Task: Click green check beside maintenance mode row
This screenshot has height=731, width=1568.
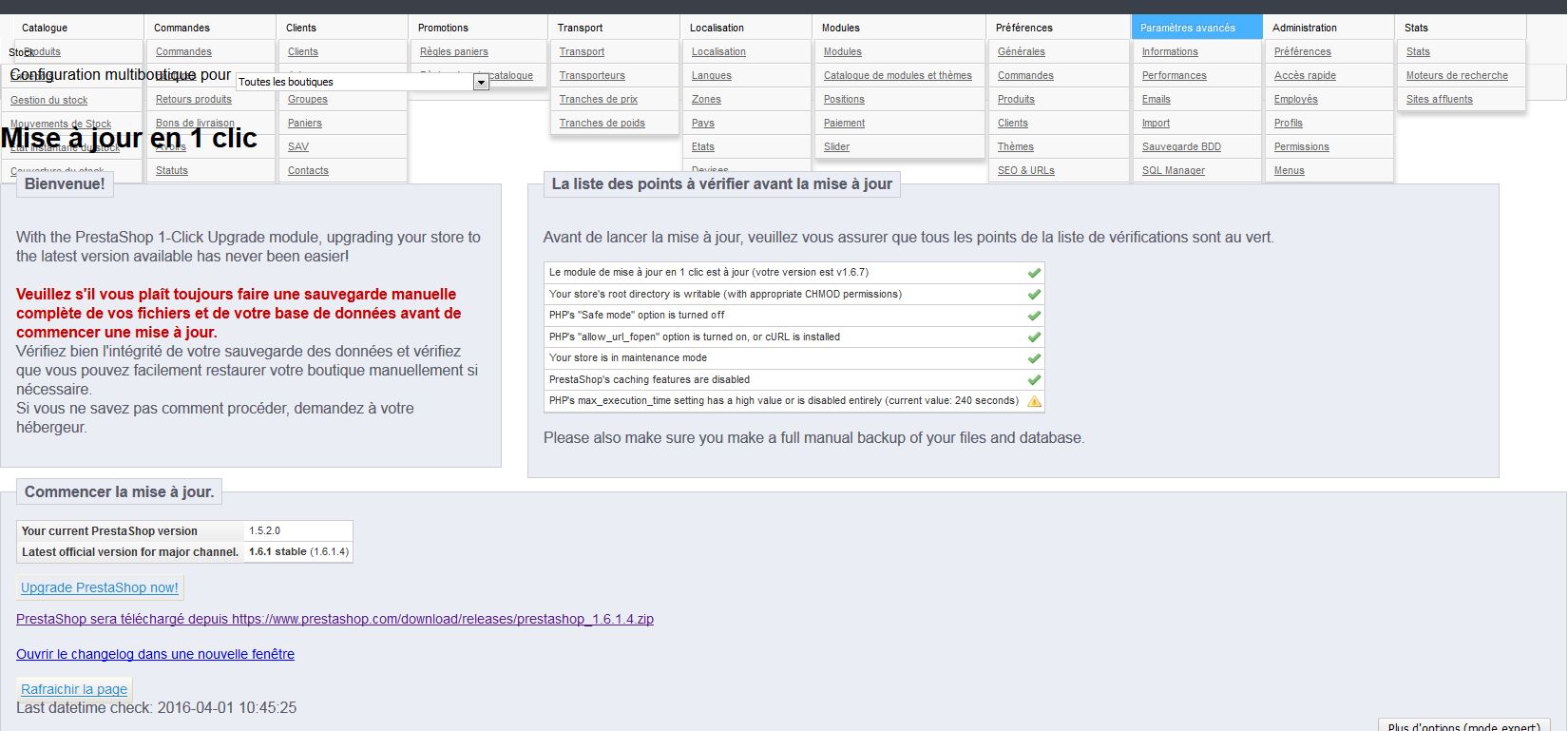Action: coord(1034,358)
